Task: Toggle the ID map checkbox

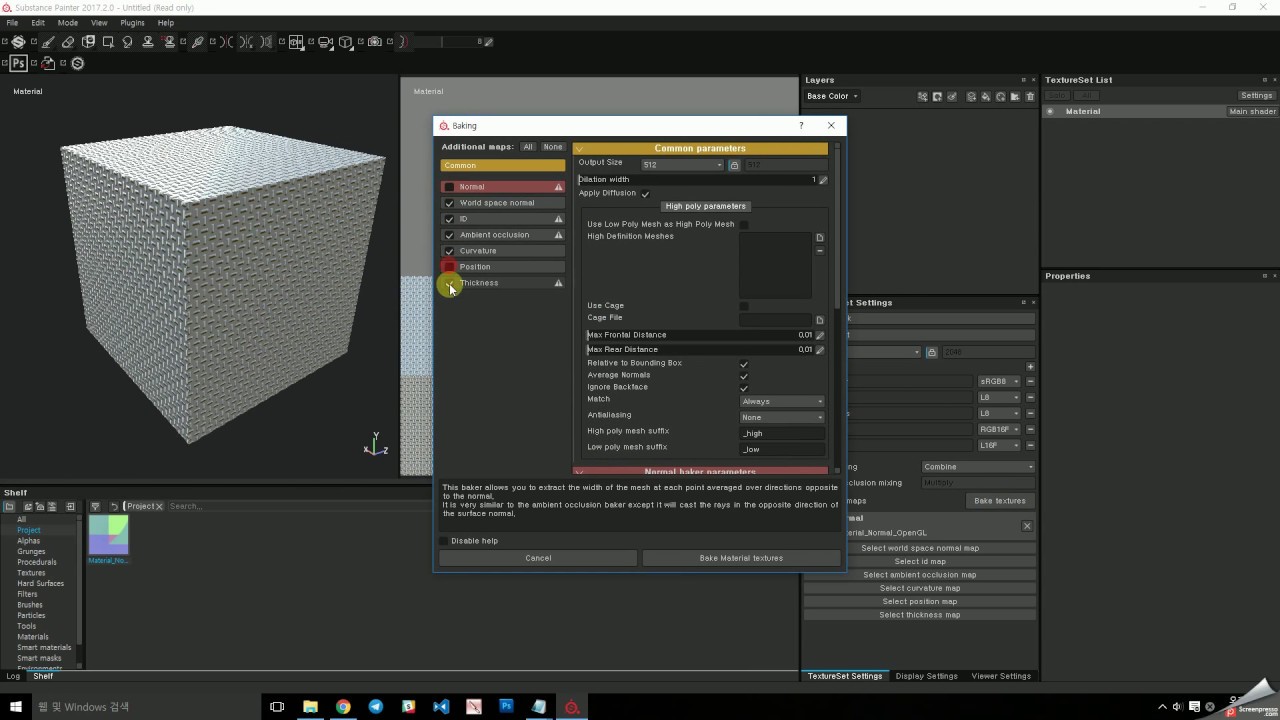Action: 449,219
